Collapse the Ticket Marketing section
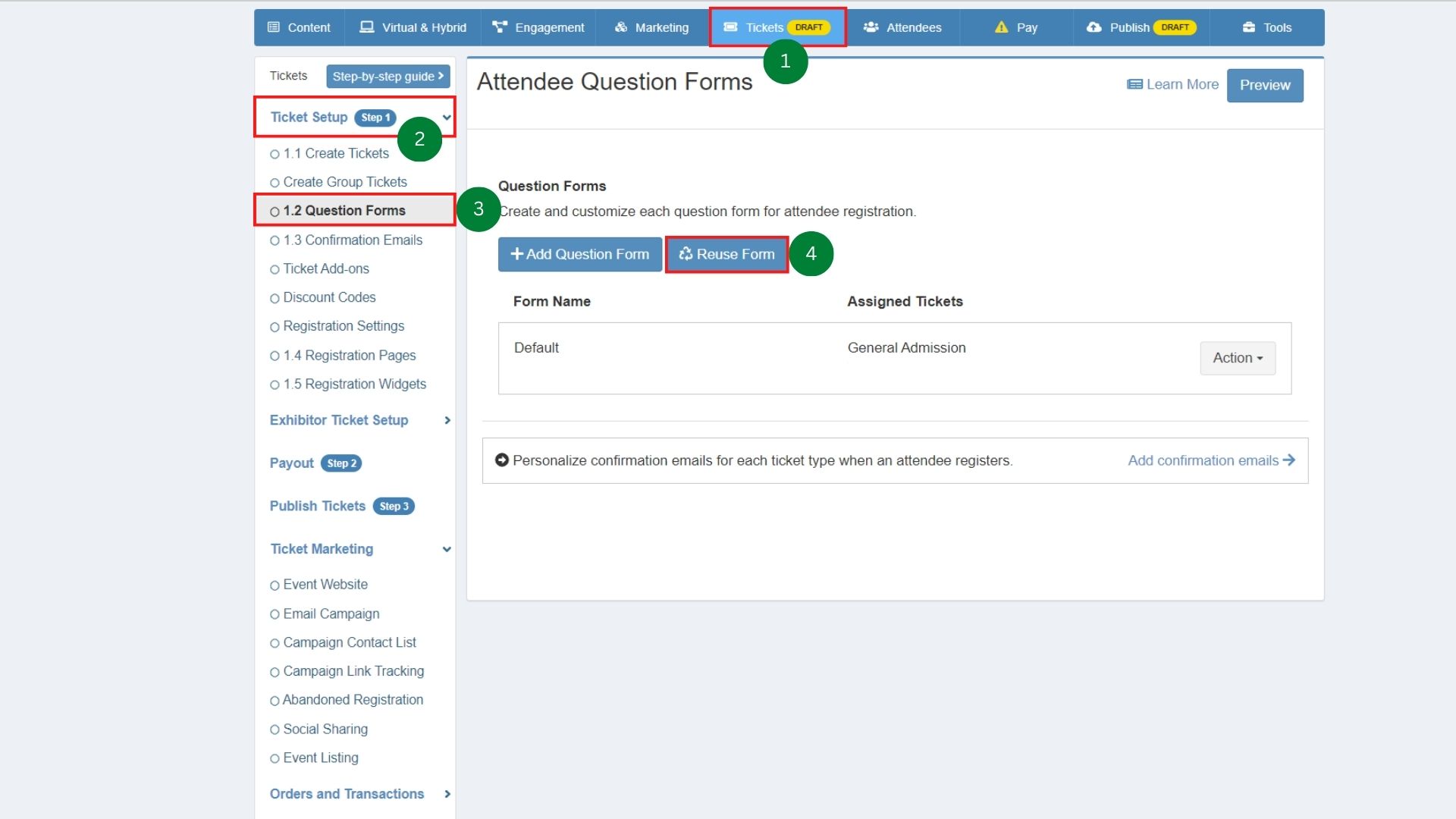This screenshot has width=1456, height=819. (447, 549)
